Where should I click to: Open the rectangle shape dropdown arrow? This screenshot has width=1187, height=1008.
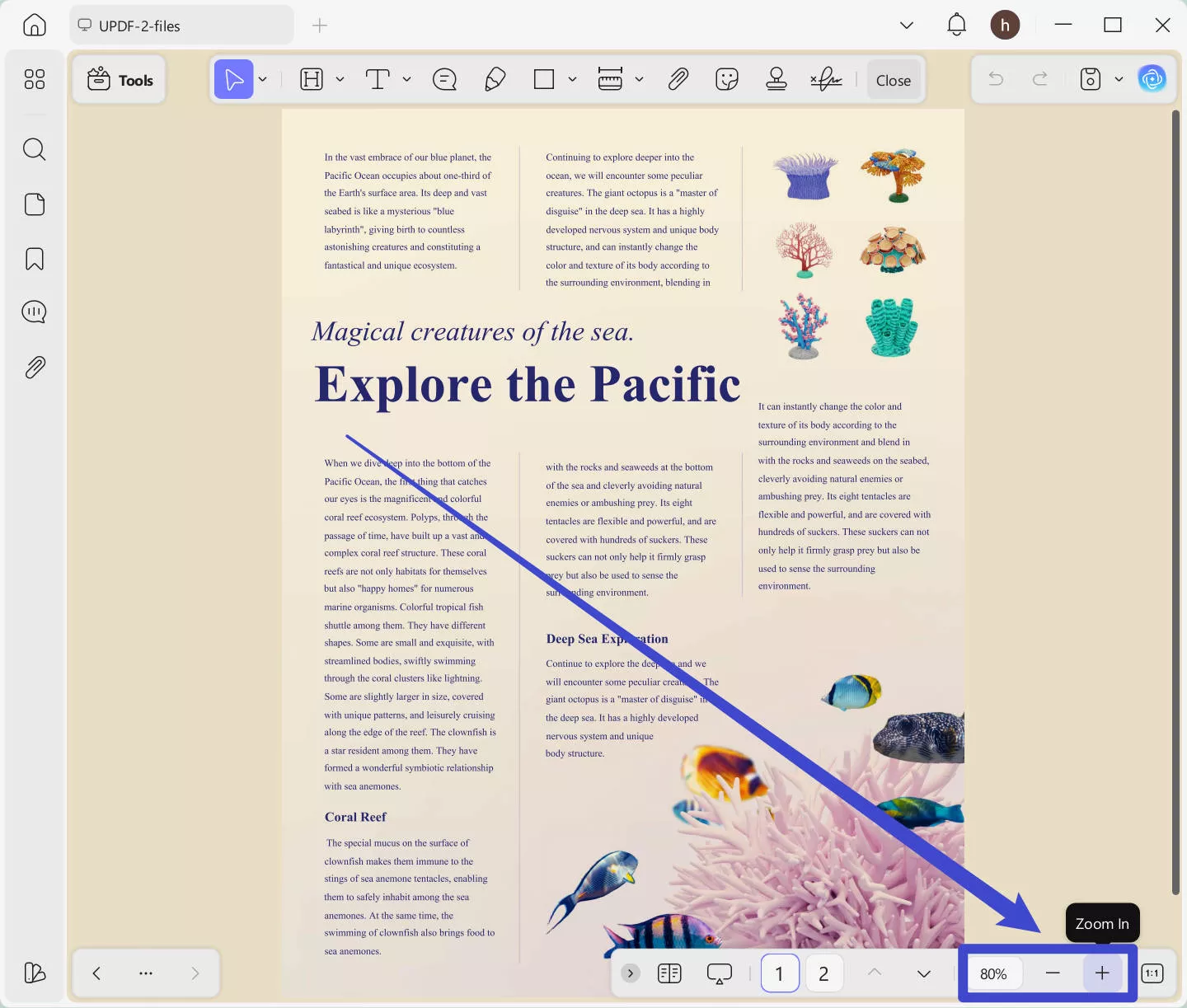[572, 80]
